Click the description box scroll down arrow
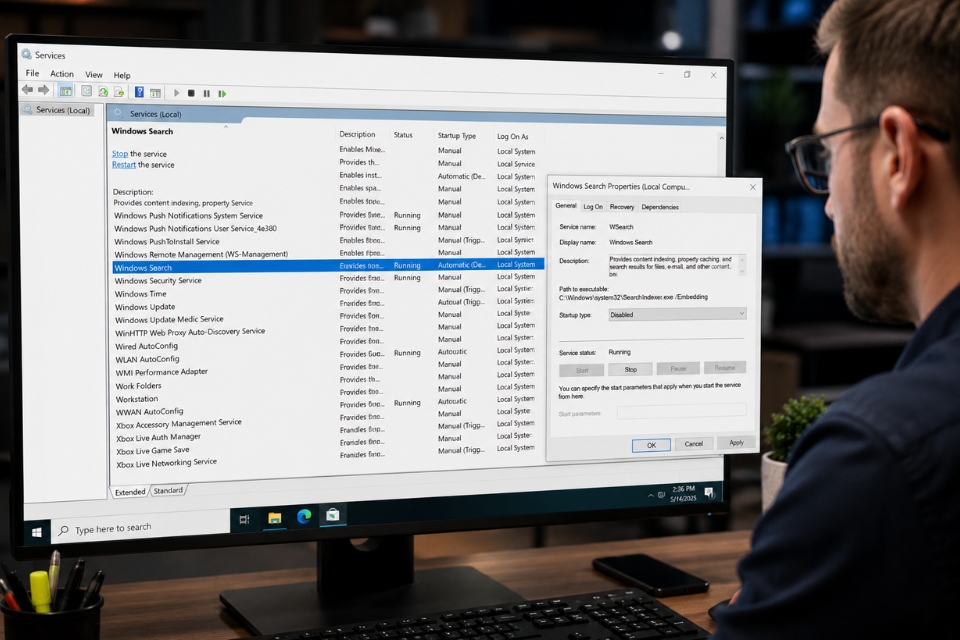The height and width of the screenshot is (640, 960). 742,271
